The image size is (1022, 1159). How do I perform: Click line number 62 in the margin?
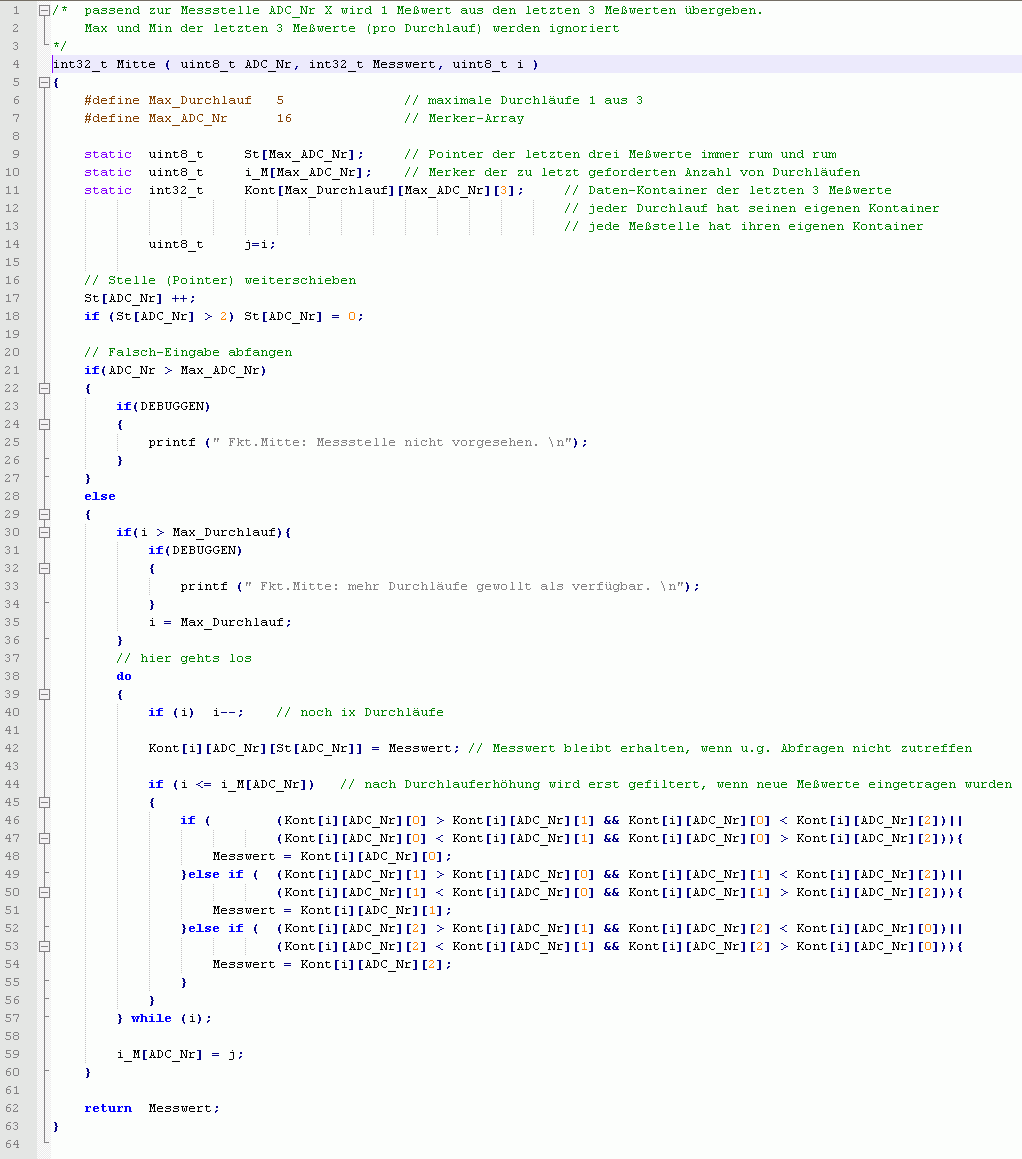(x=12, y=1108)
